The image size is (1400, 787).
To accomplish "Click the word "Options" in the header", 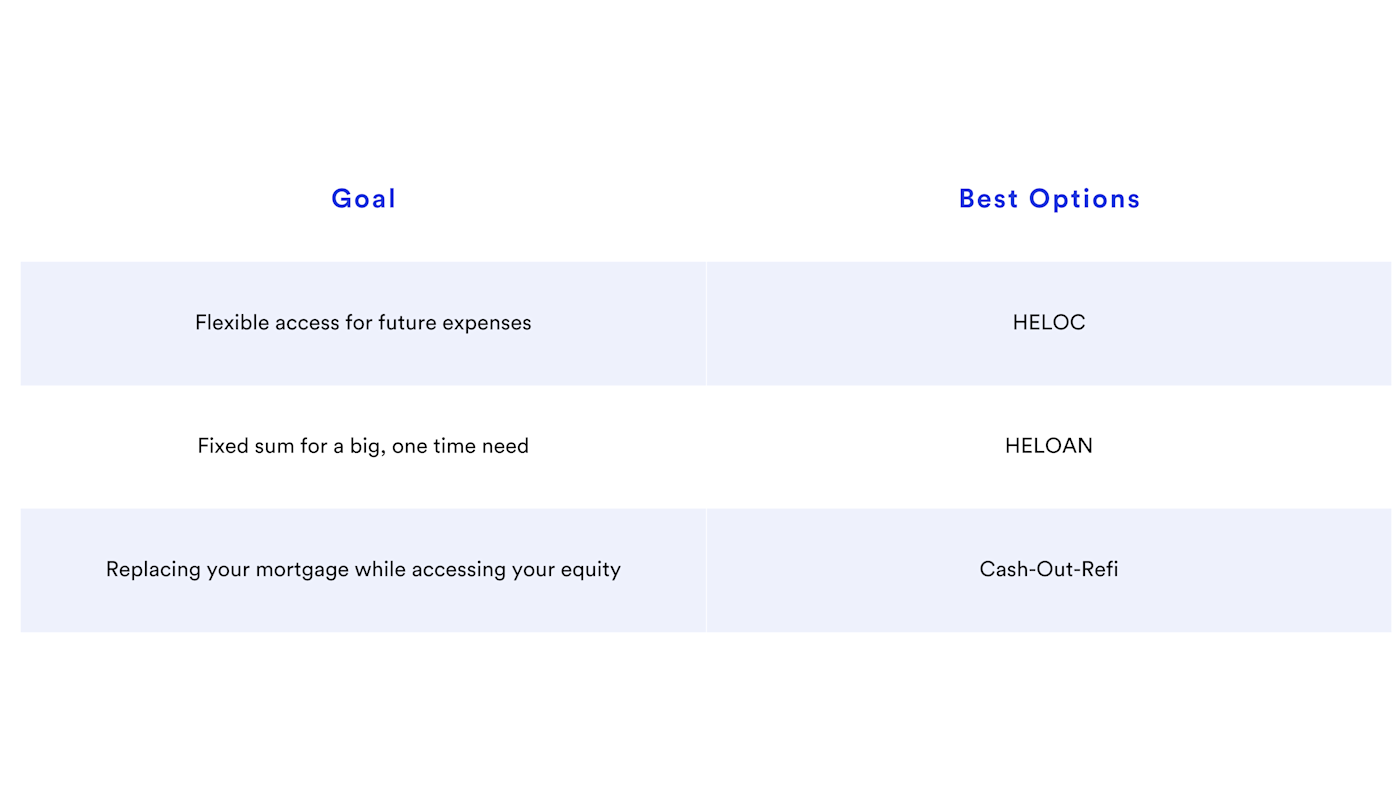I will coord(1085,200).
